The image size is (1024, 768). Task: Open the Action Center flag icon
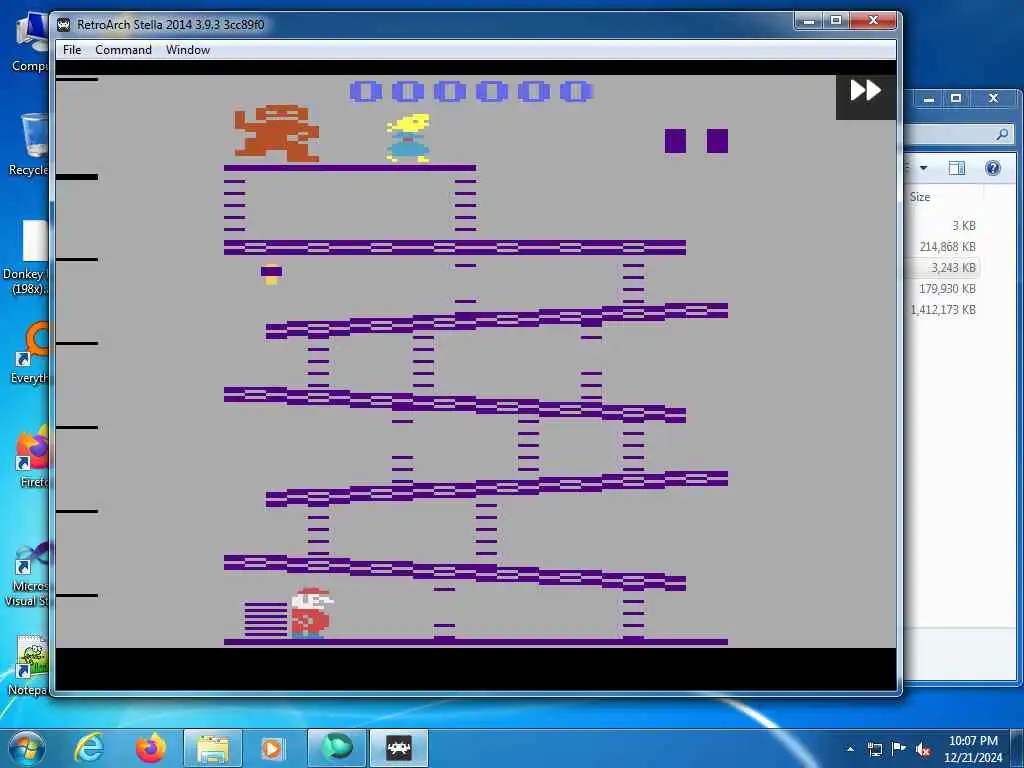coord(899,749)
